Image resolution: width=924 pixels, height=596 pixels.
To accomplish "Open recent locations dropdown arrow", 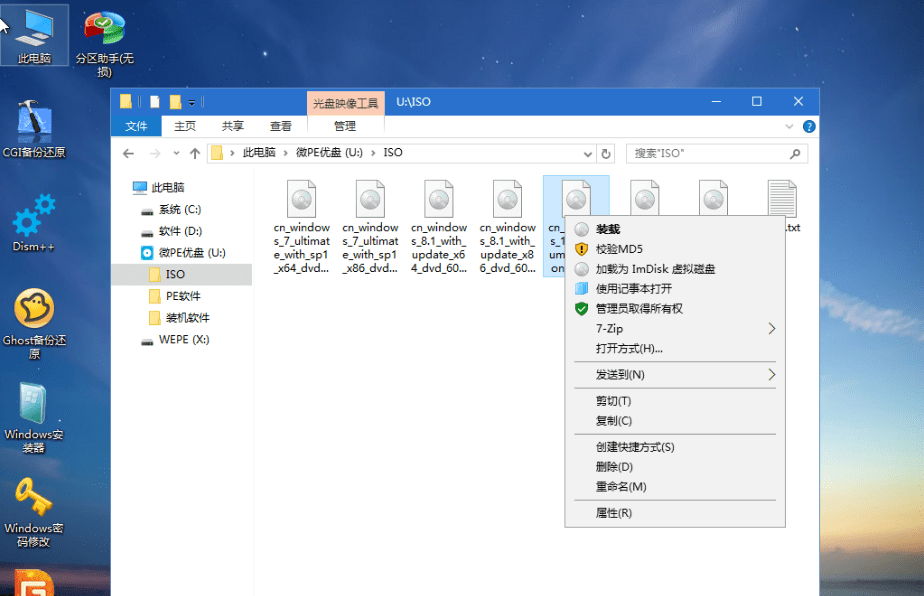I will click(x=176, y=154).
